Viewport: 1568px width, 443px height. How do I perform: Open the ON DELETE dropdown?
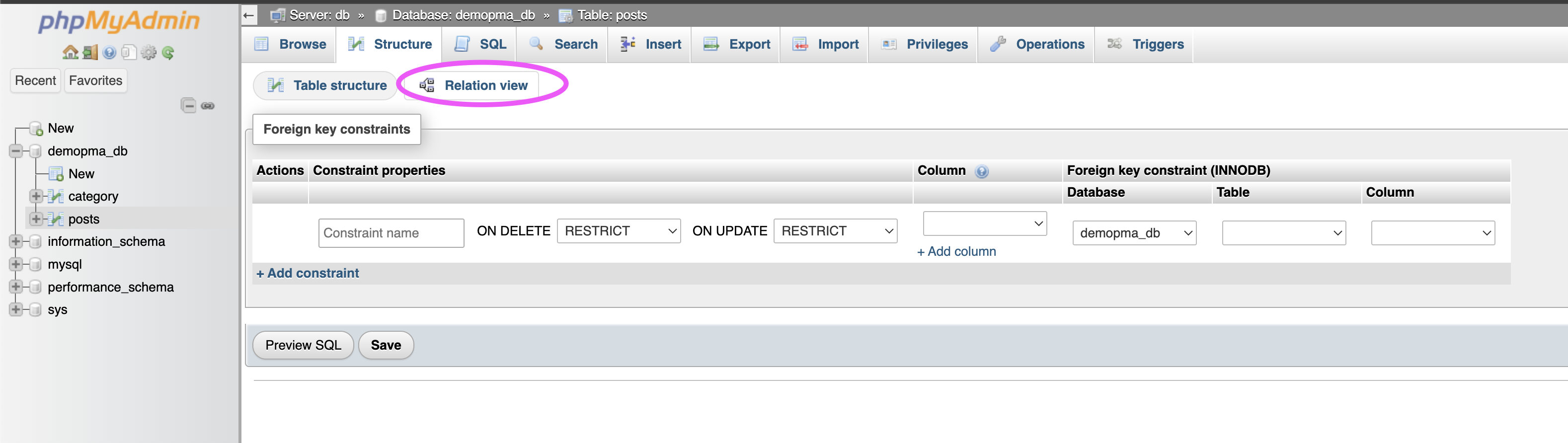pyautogui.click(x=619, y=231)
